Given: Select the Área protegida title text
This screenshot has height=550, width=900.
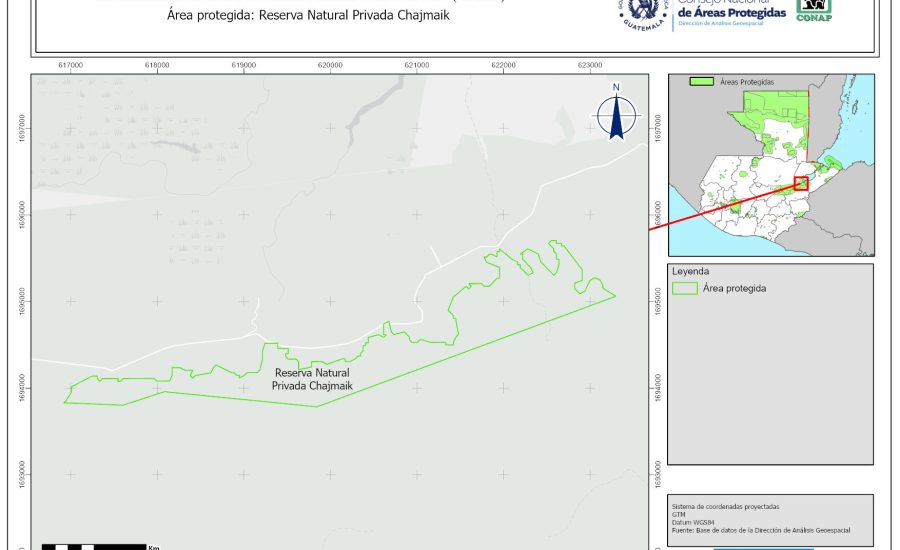Looking at the screenshot, I should (x=308, y=17).
